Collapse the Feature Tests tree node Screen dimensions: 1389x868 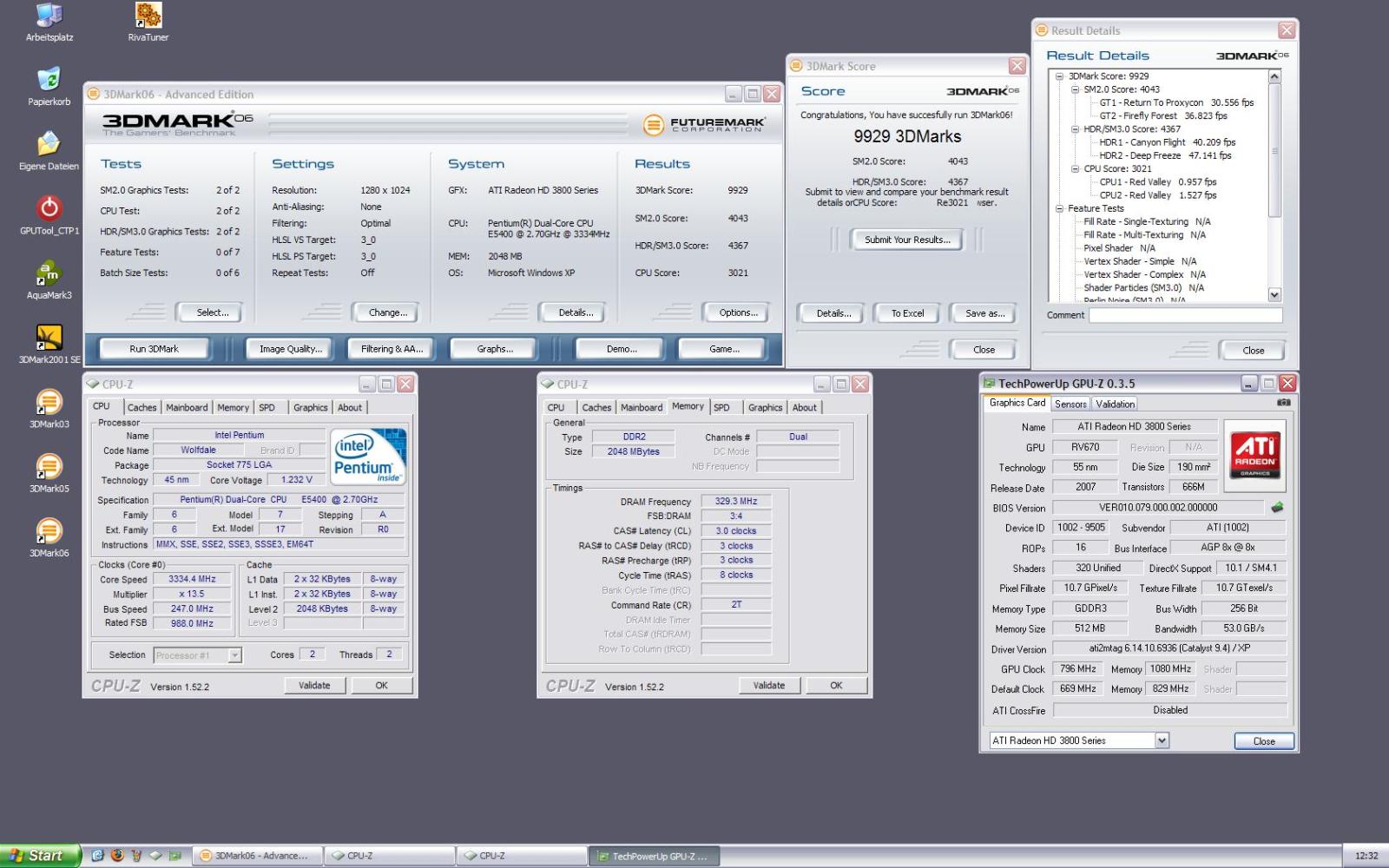coord(1059,208)
